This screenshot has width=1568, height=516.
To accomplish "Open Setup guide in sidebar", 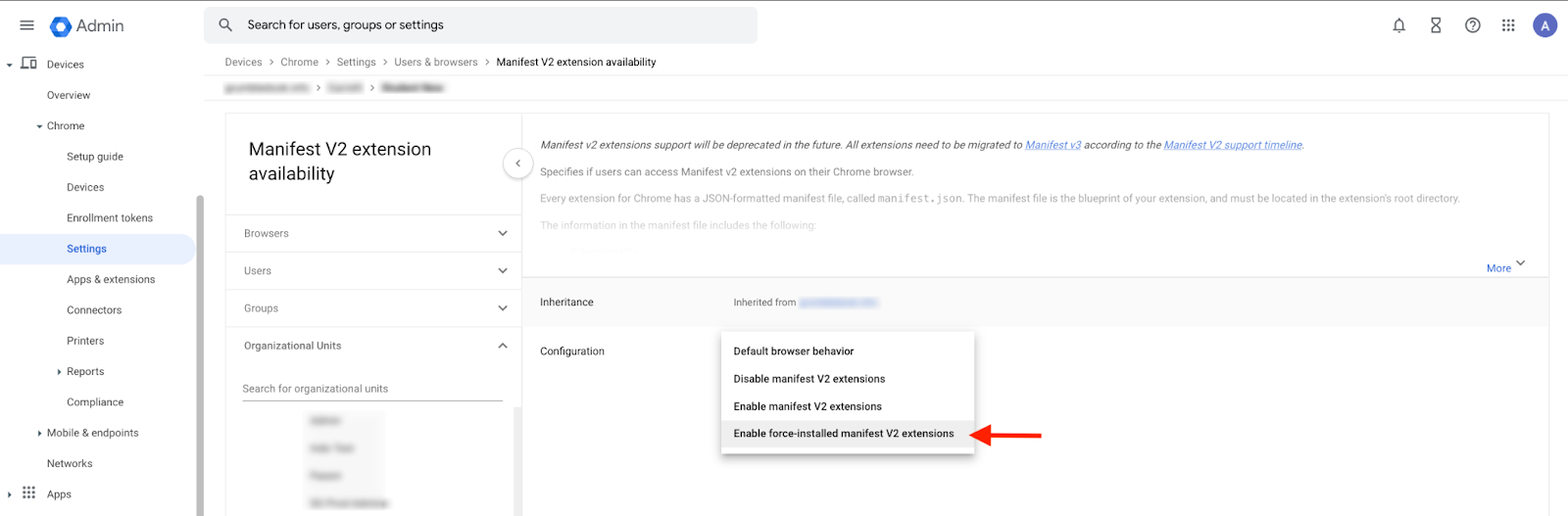I will click(95, 157).
